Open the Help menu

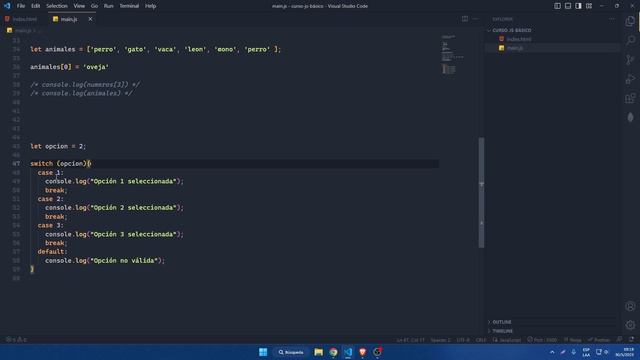(x=150, y=6)
